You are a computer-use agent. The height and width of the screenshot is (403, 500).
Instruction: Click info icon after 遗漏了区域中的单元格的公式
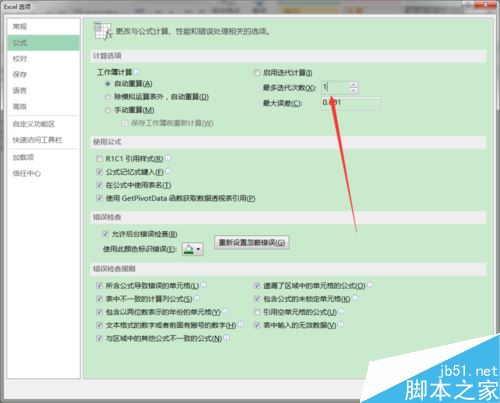coord(370,285)
